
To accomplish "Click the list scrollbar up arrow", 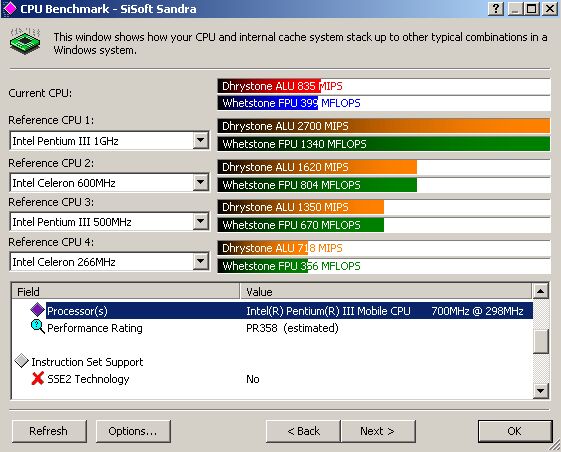I will [x=541, y=291].
